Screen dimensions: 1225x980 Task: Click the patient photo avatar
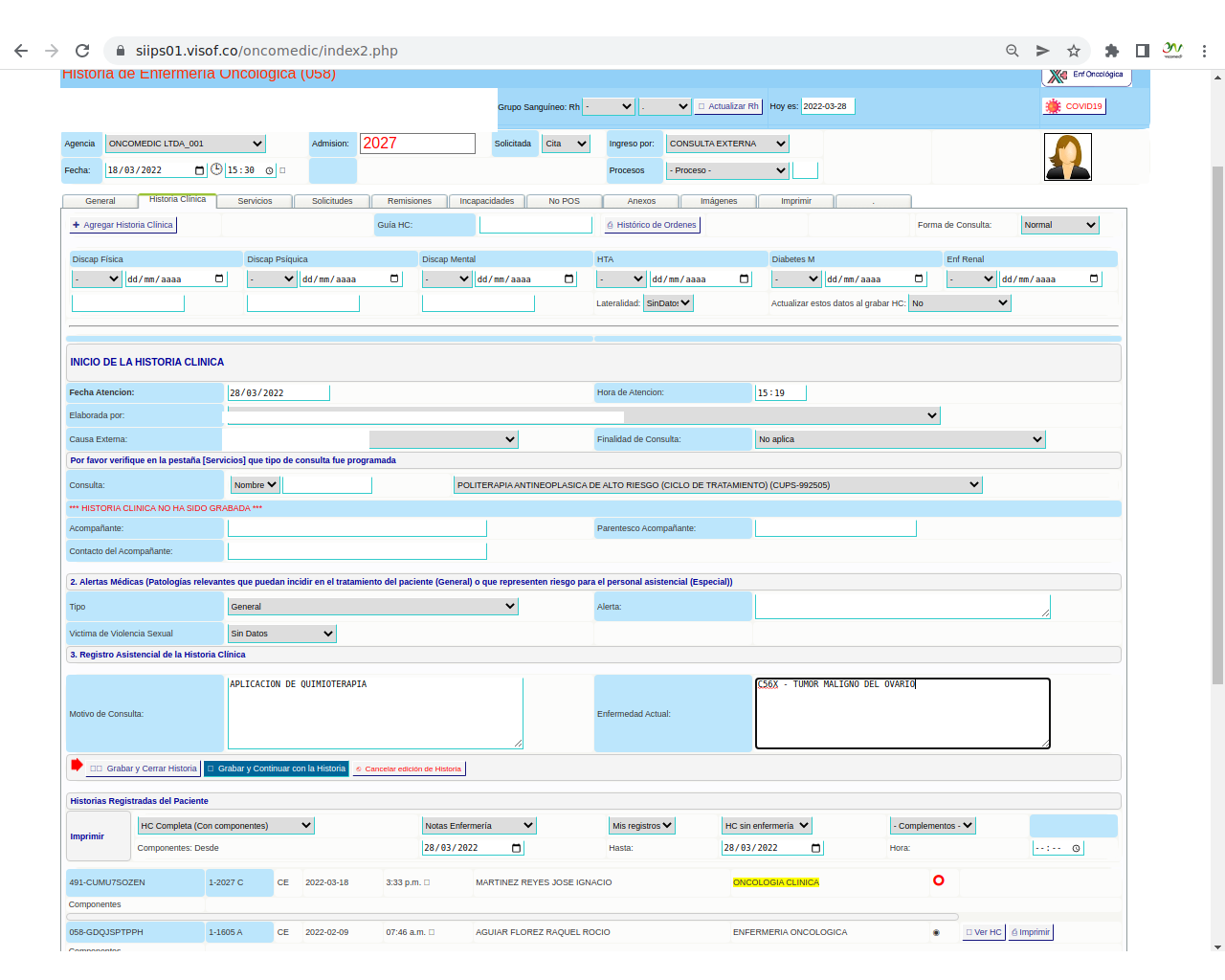(x=1067, y=157)
